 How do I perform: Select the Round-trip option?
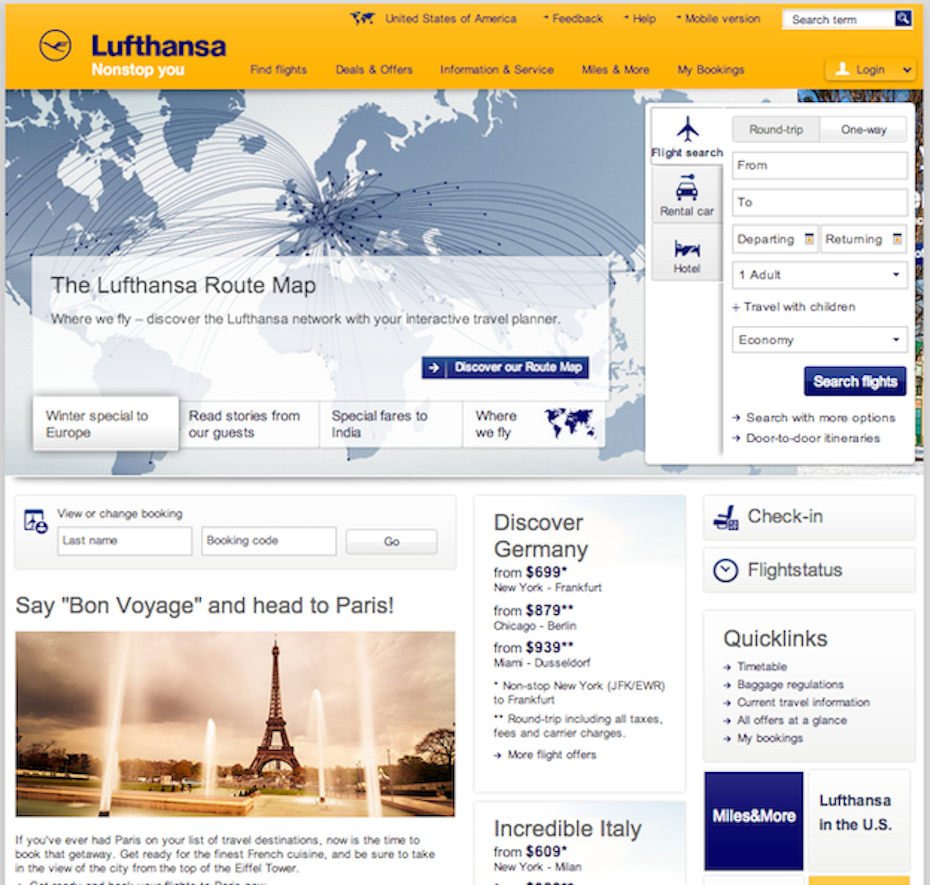(776, 130)
